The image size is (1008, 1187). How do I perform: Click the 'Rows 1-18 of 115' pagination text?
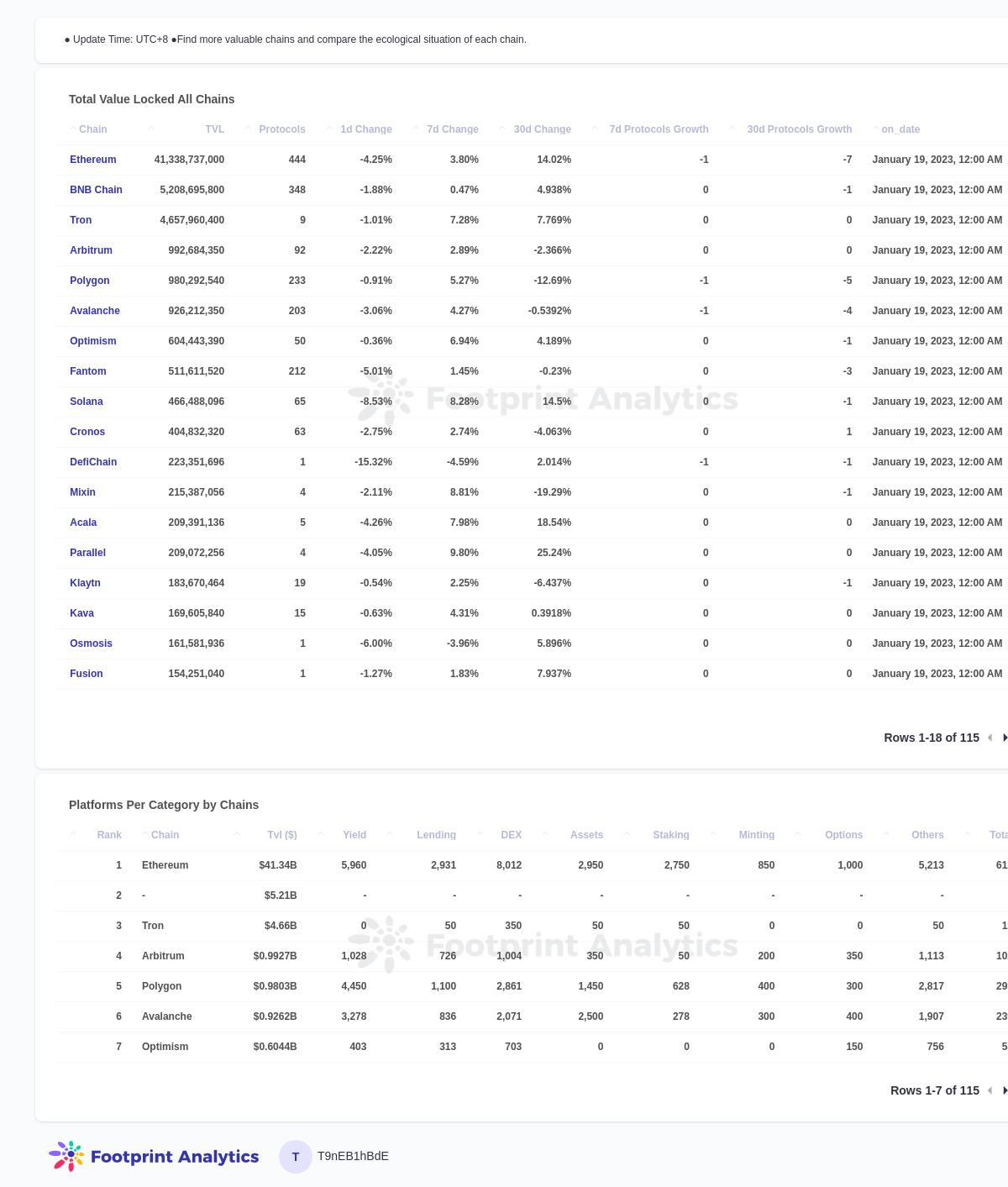pyautogui.click(x=932, y=738)
